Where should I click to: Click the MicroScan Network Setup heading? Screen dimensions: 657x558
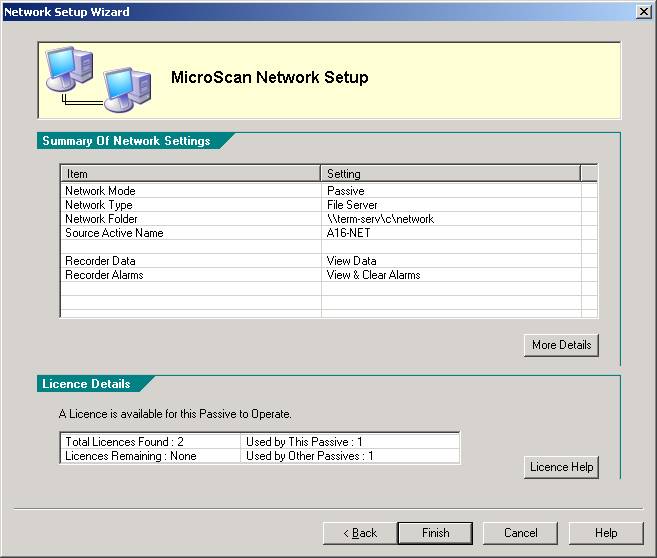click(269, 78)
